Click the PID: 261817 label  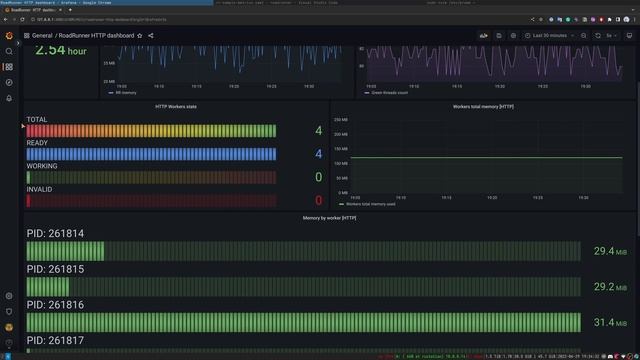coord(55,340)
